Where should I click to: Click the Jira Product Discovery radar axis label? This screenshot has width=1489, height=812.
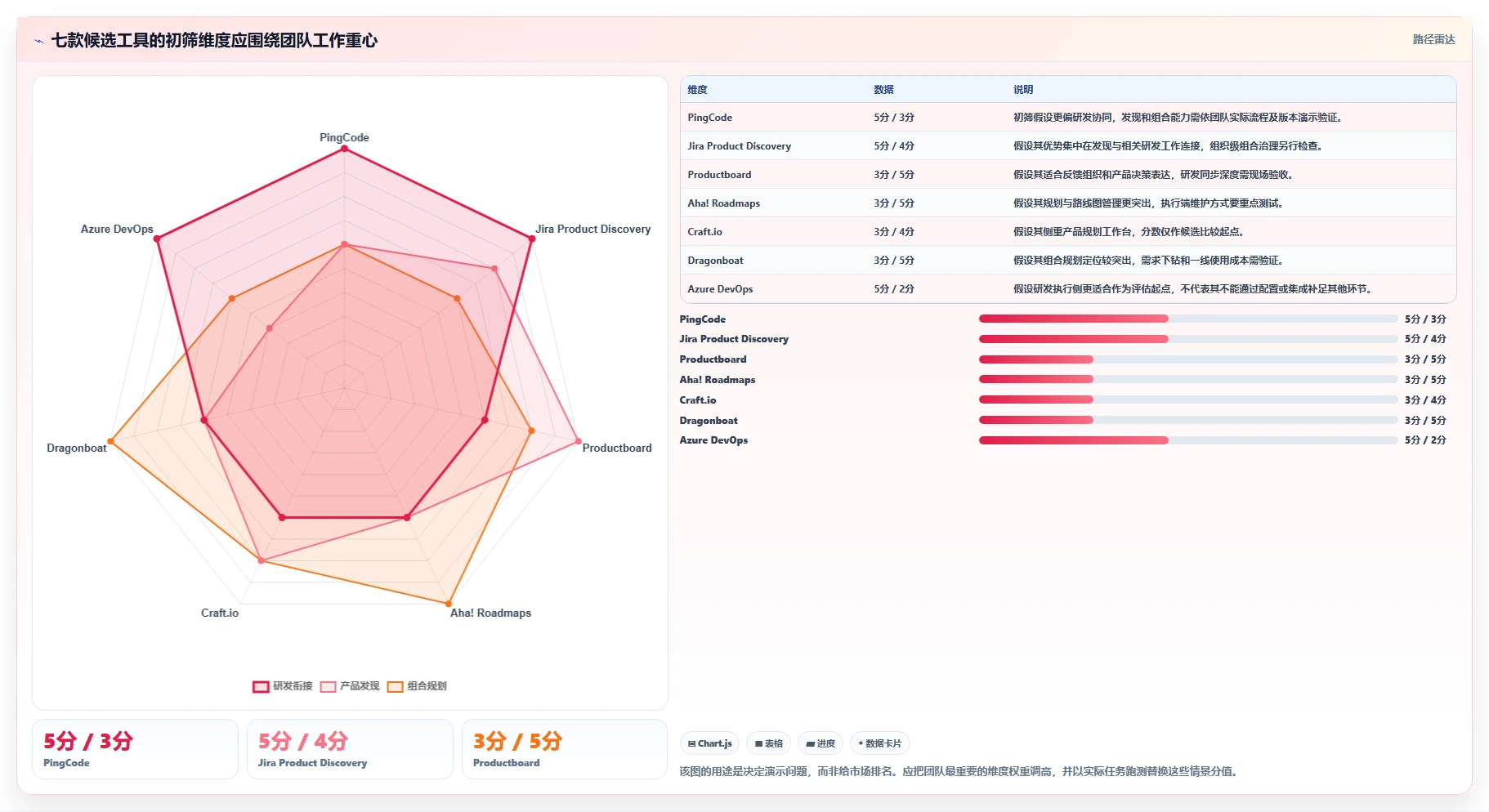click(x=593, y=229)
